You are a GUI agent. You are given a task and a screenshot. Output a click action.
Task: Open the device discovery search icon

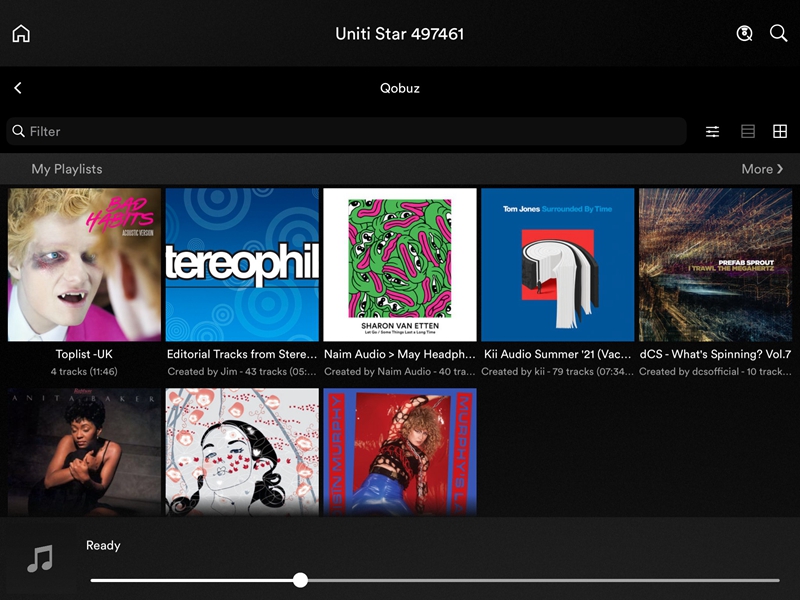tap(744, 33)
